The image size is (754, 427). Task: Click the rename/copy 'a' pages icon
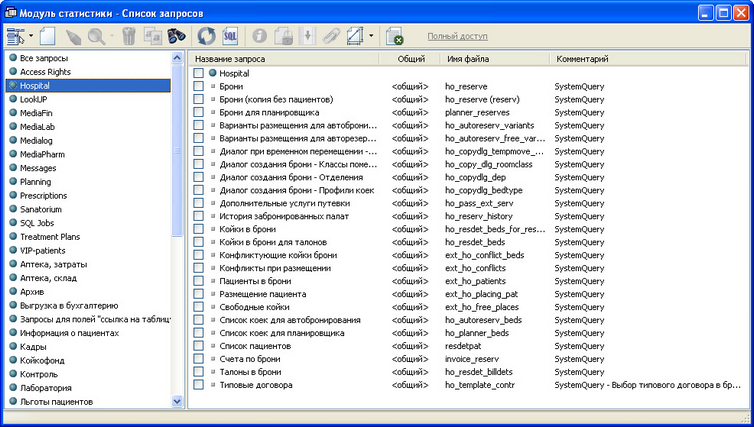(152, 37)
